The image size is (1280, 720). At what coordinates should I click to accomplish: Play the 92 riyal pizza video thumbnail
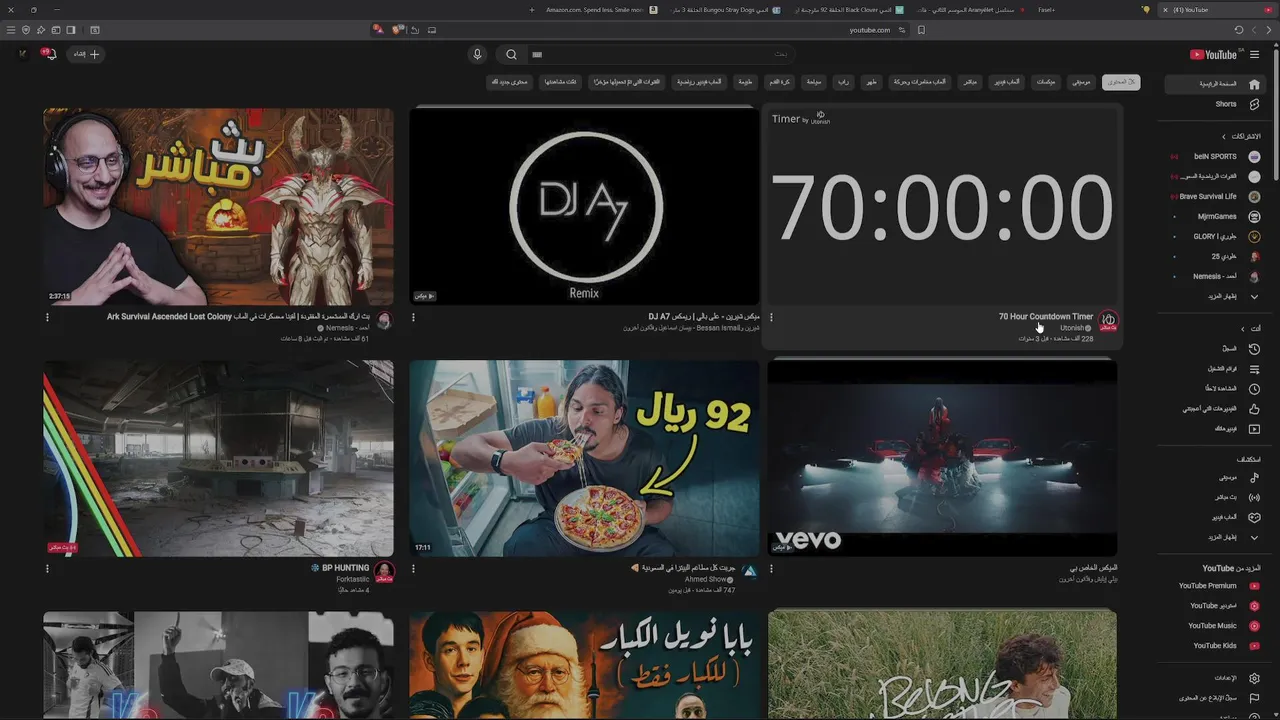[x=584, y=458]
